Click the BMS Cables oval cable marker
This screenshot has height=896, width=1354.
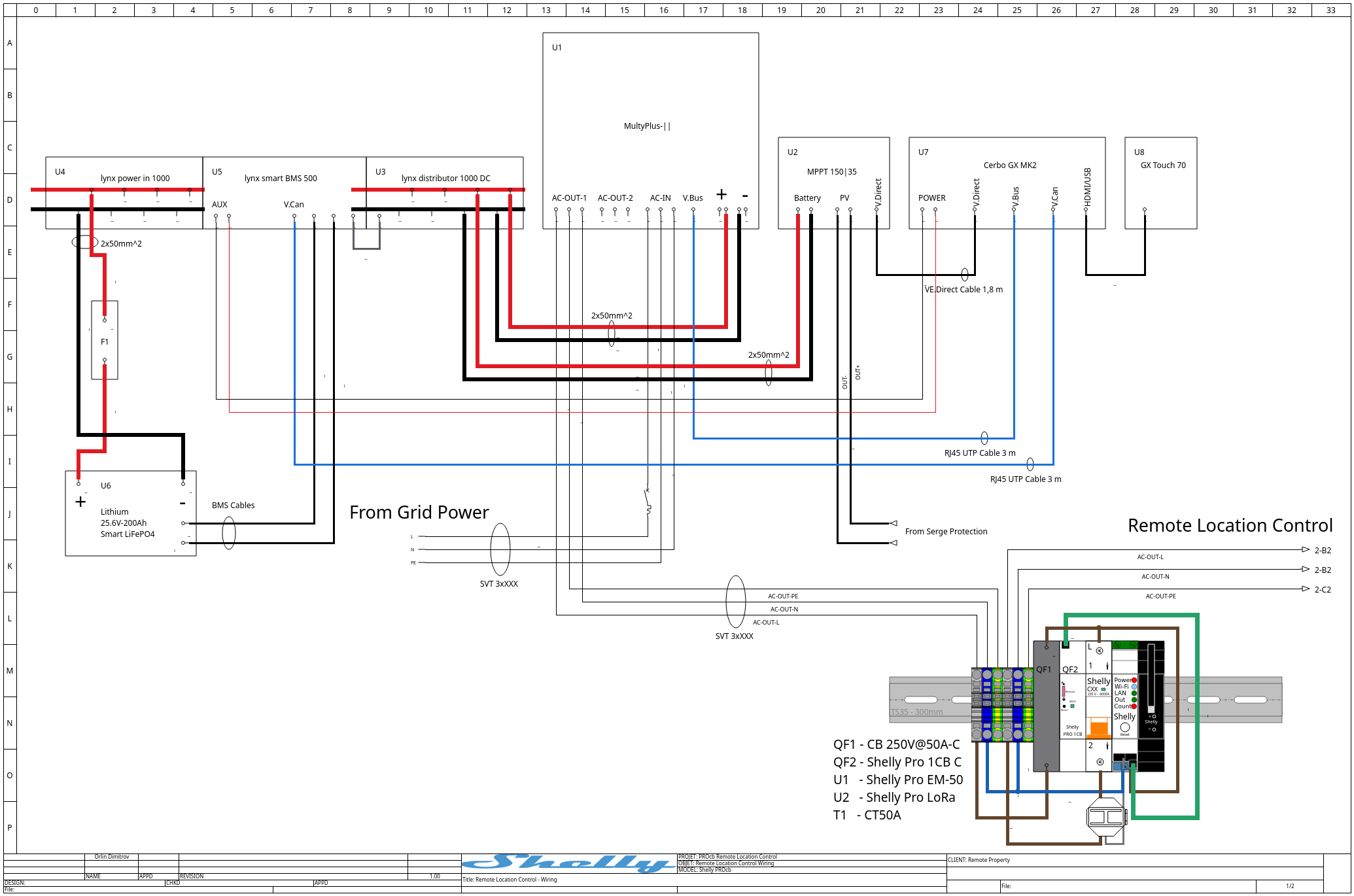pos(229,533)
